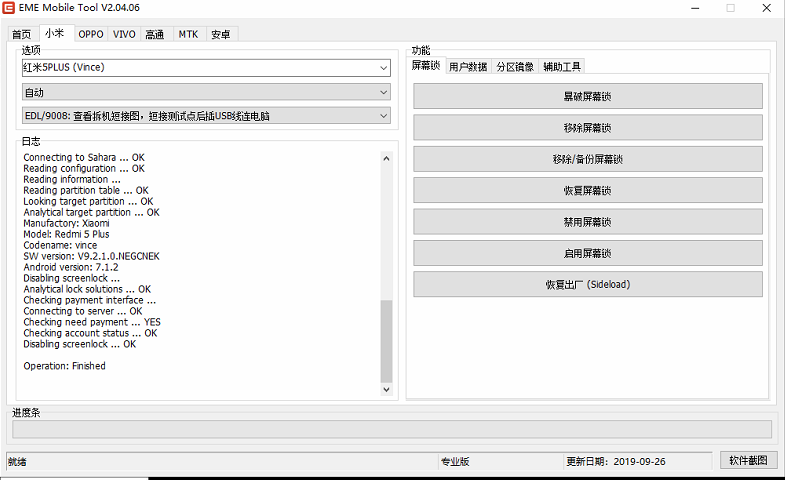Open the 高通 tab
Image resolution: width=785 pixels, height=480 pixels.
[x=155, y=34]
